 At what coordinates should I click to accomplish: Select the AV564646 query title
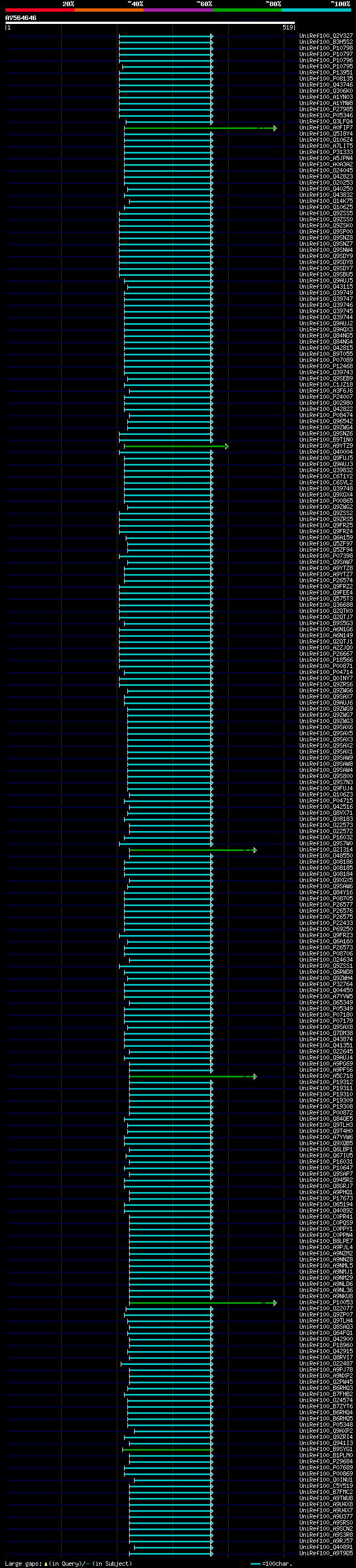tap(21, 18)
